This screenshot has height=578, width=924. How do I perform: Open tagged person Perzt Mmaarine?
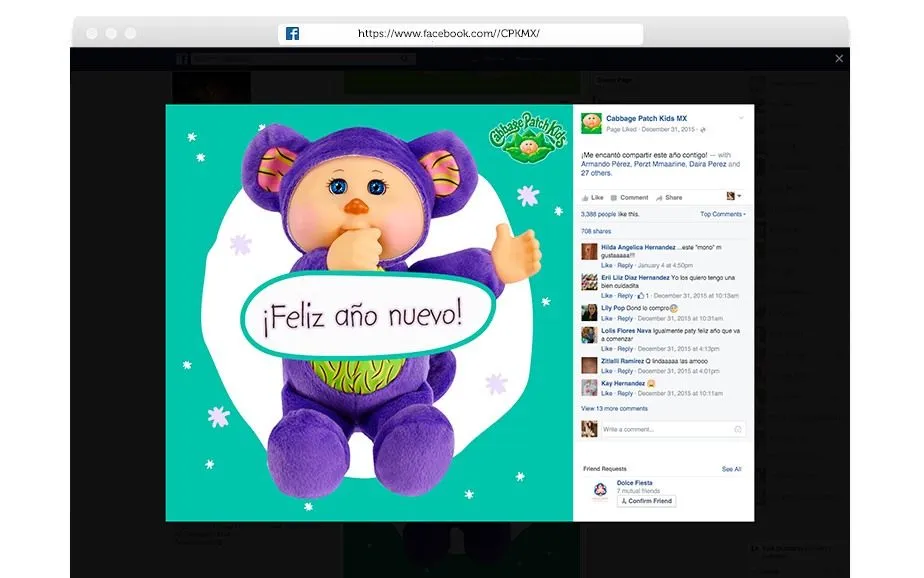click(x=659, y=164)
